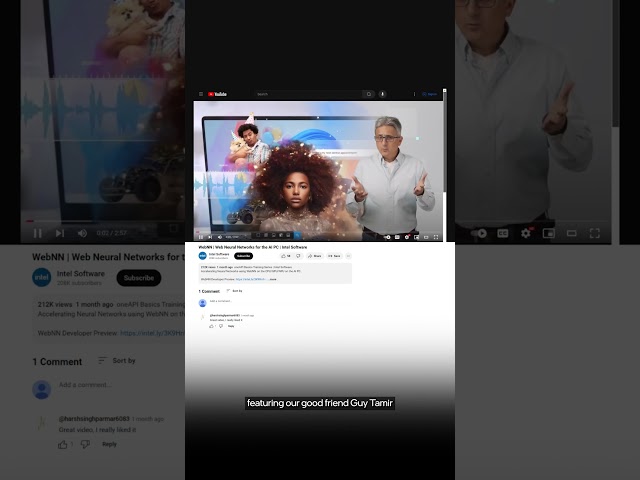Click the scrollbar of the centered YouTube page
Viewport: 640px width, 480px height.
pyautogui.click(x=444, y=163)
